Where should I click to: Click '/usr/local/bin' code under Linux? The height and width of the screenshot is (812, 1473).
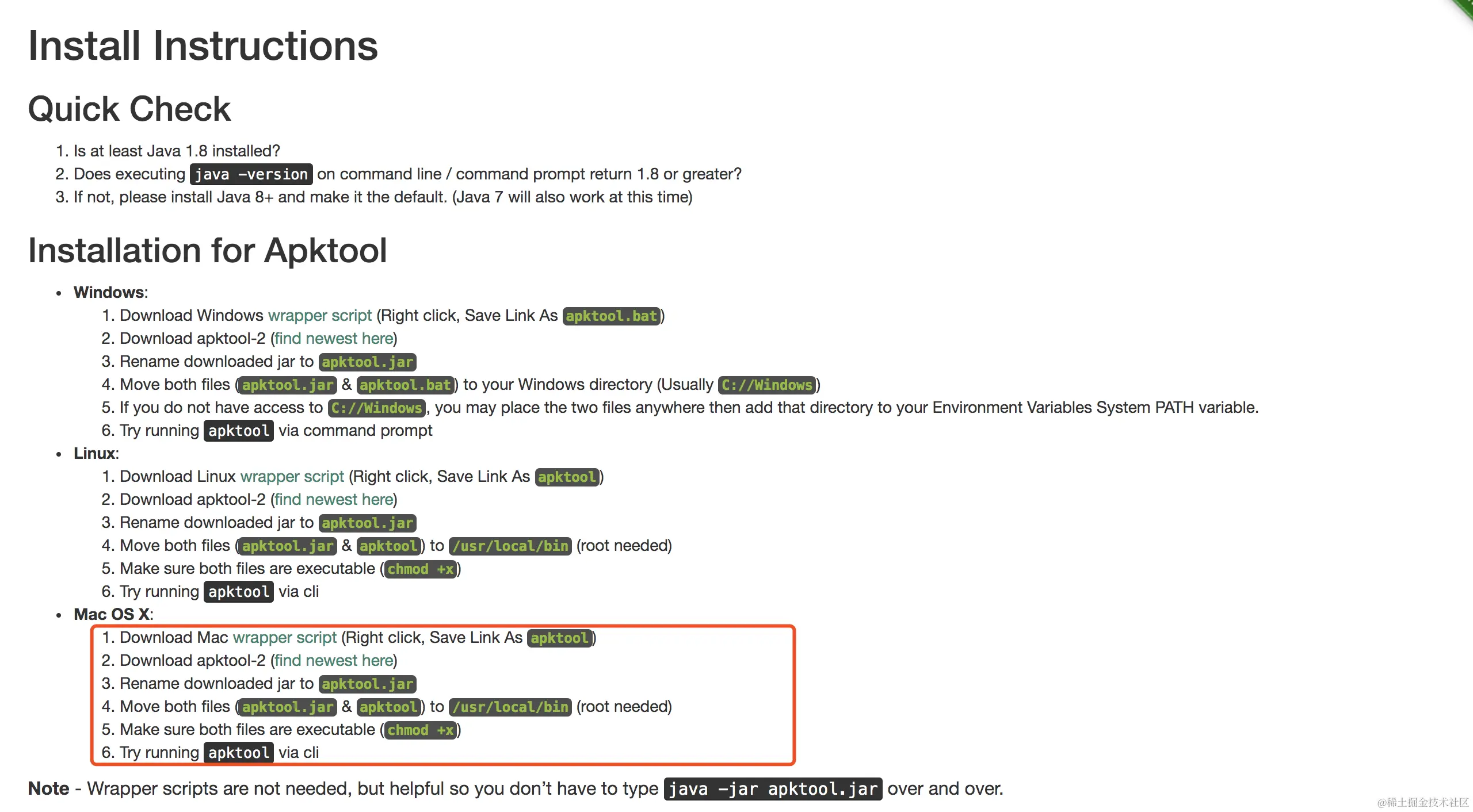coord(510,546)
